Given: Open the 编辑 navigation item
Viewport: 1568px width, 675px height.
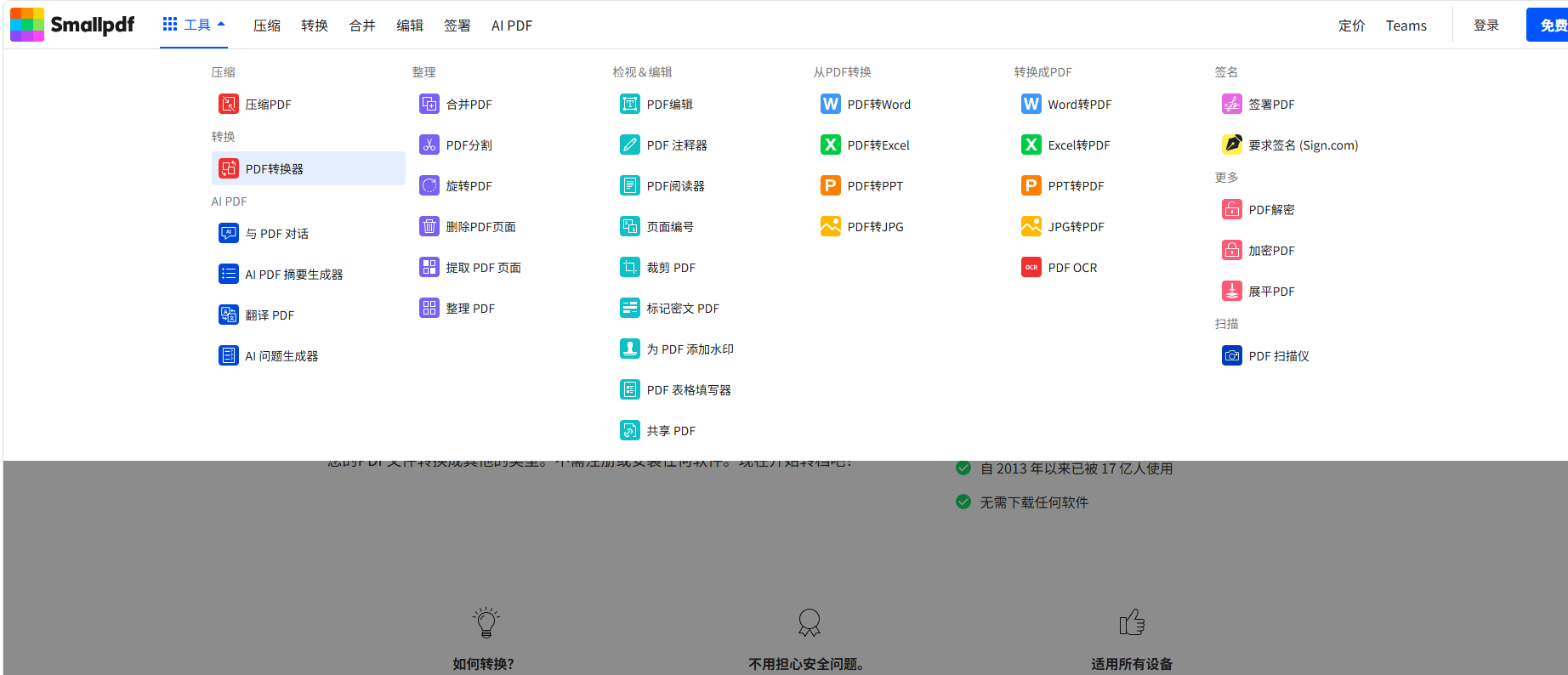Looking at the screenshot, I should coord(410,26).
